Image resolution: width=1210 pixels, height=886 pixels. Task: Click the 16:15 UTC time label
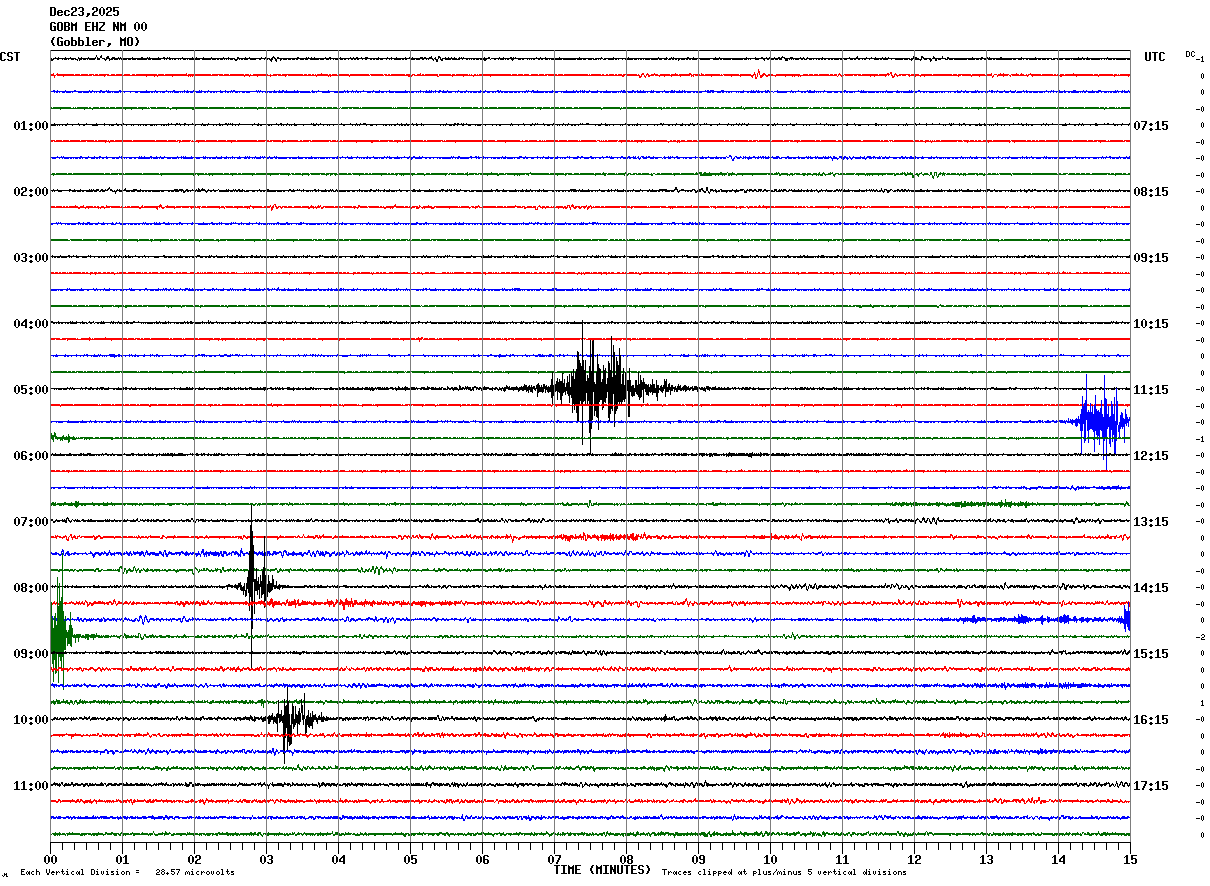[1151, 720]
